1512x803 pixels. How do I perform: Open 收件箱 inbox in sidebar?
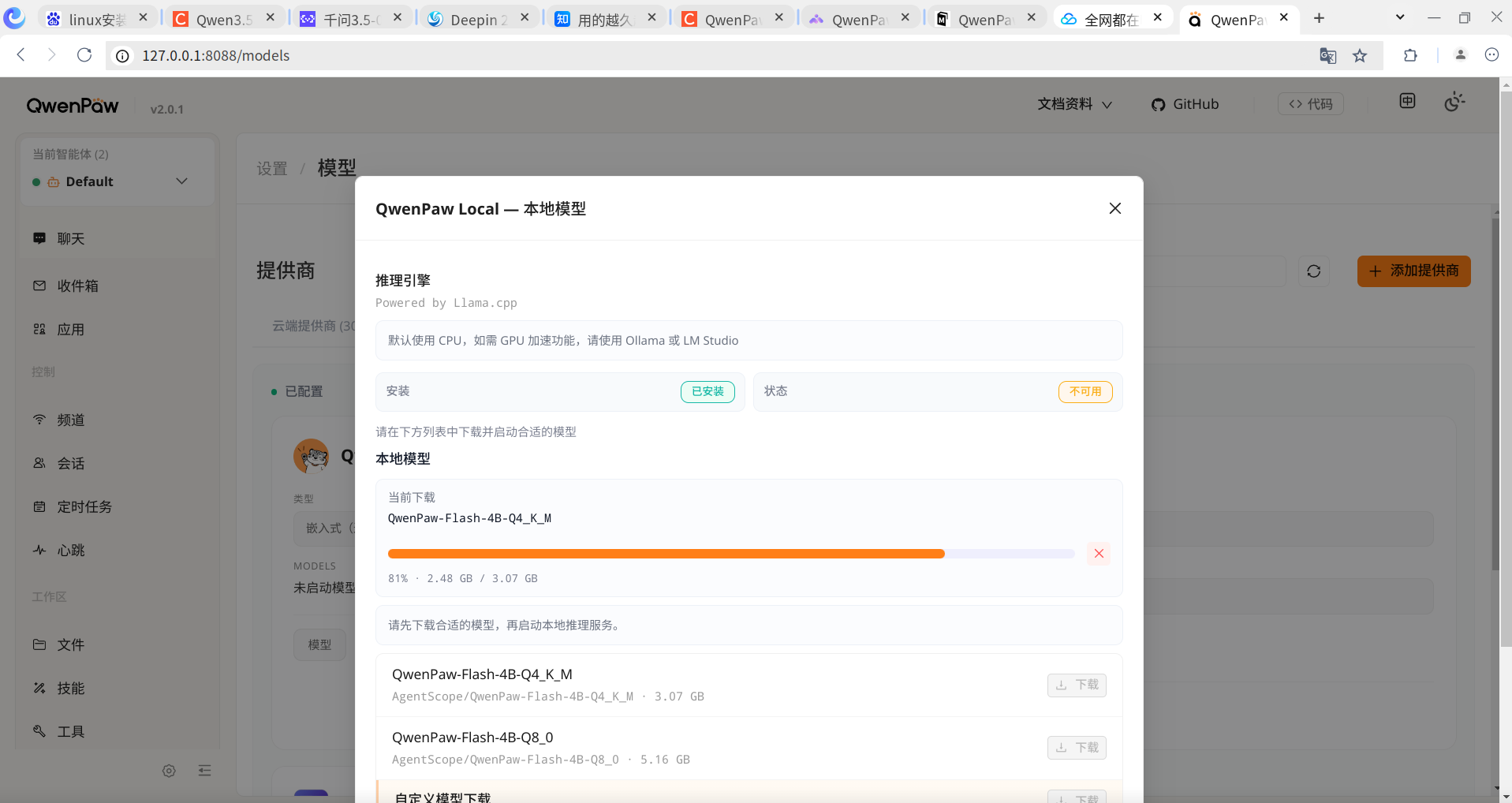118,286
